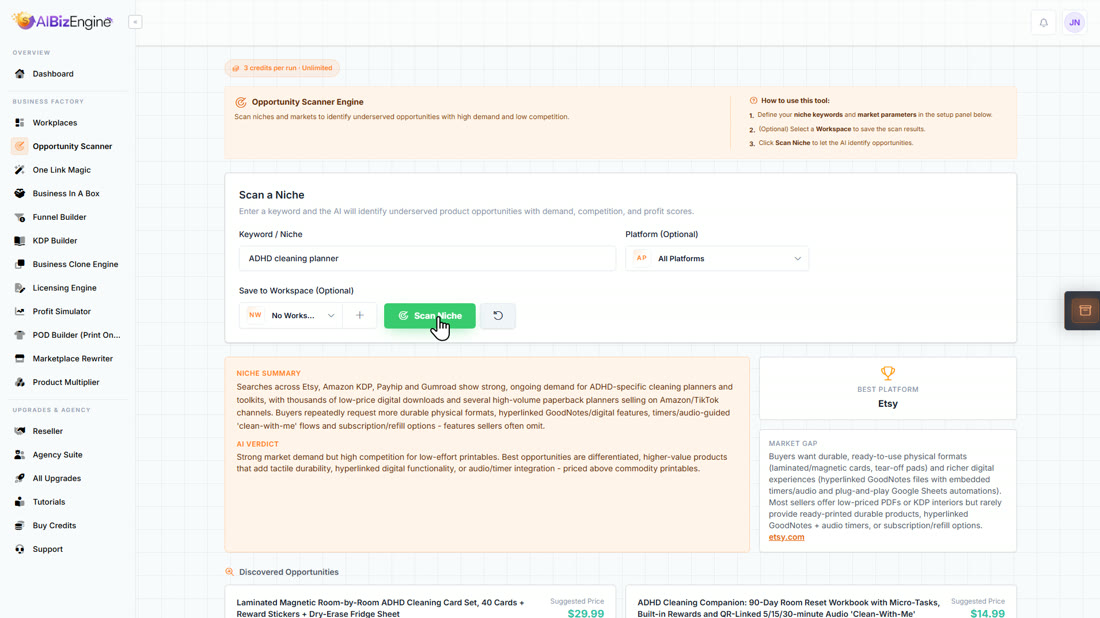The image size is (1100, 618).
Task: Click the Funnel Builder icon
Action: tap(20, 217)
